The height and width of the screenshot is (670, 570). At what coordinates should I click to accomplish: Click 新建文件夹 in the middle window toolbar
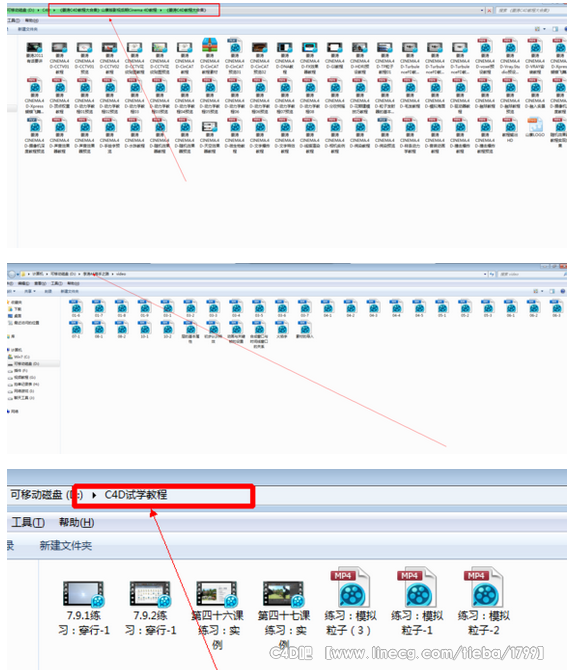[70, 291]
